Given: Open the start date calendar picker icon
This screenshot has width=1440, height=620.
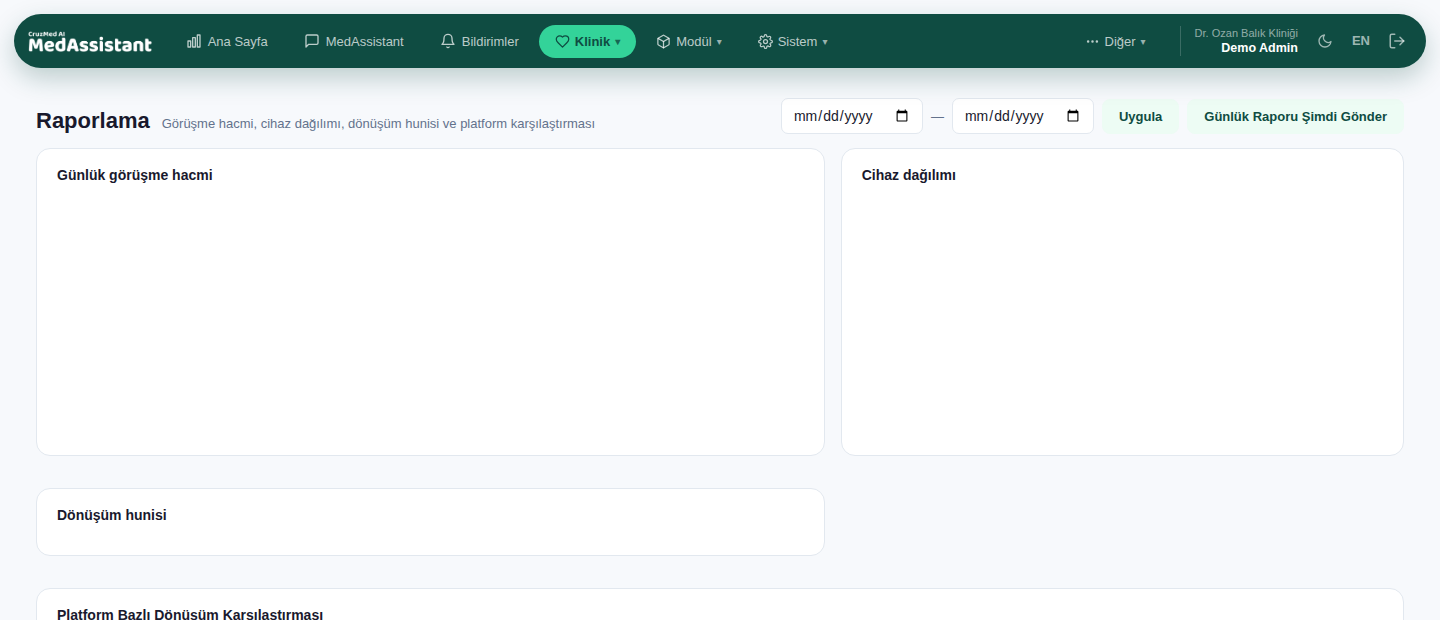Looking at the screenshot, I should tap(902, 116).
